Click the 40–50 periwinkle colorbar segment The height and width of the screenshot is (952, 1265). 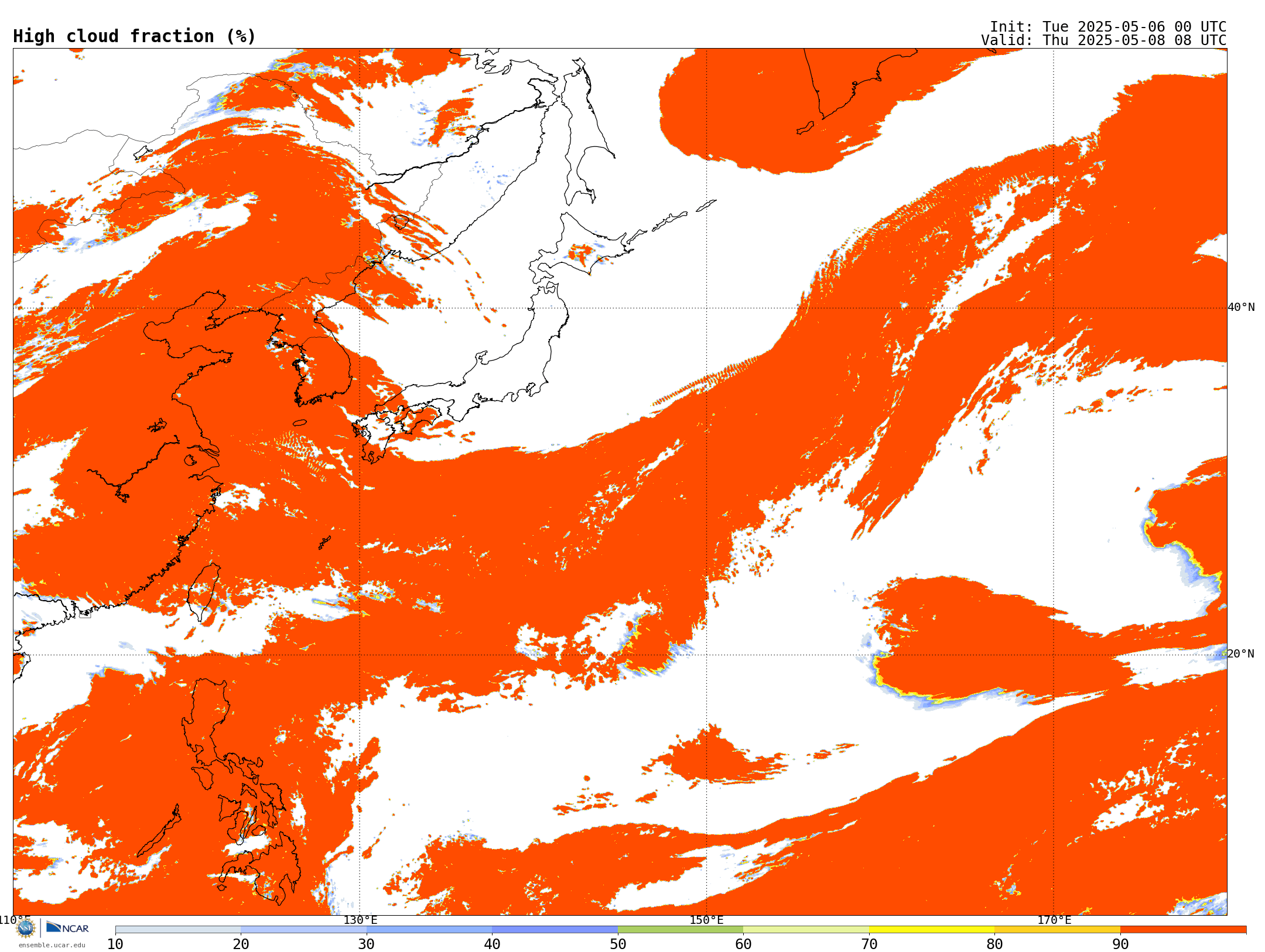coord(555,930)
